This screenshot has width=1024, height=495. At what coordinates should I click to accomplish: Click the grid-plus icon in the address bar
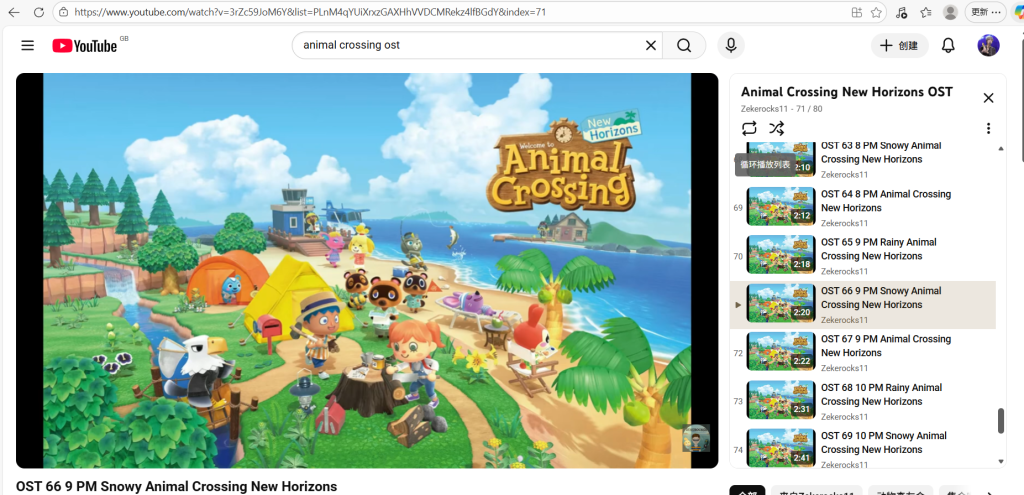click(857, 12)
